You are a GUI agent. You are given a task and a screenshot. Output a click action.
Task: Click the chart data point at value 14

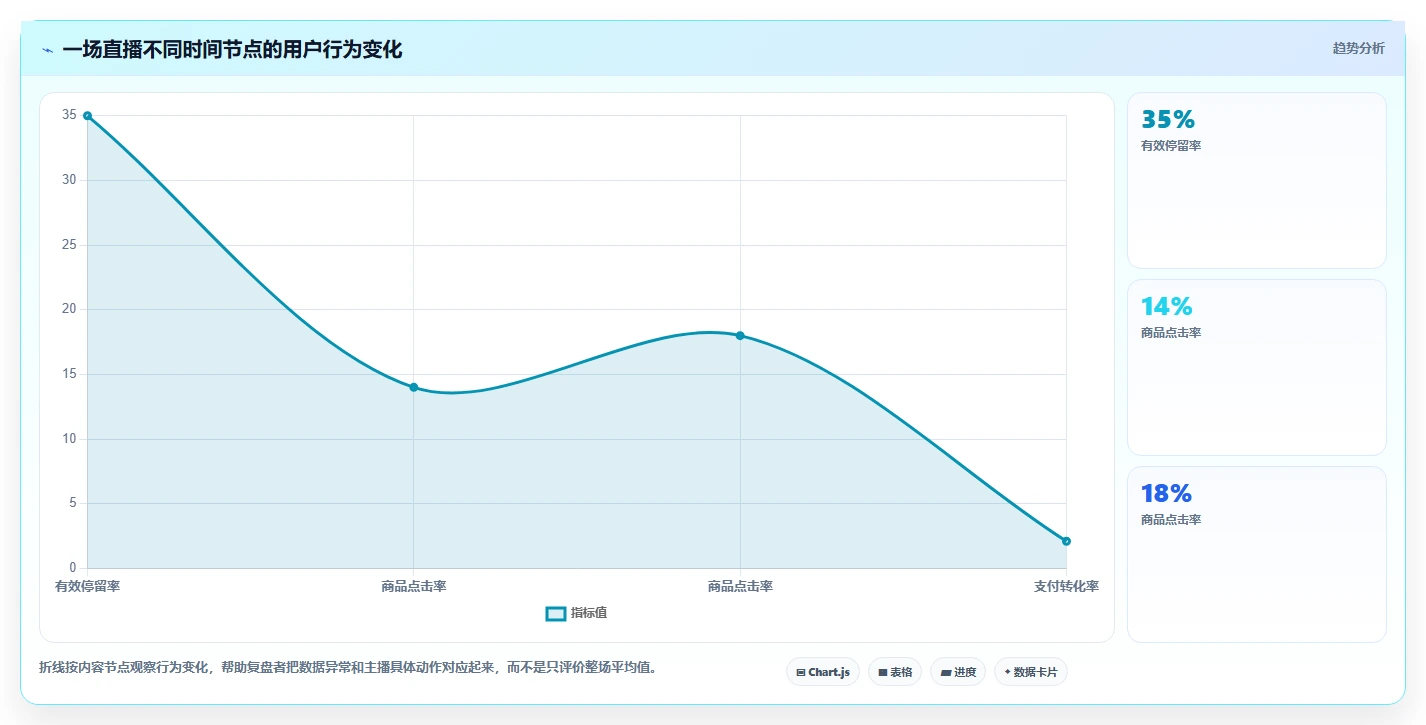(x=414, y=387)
